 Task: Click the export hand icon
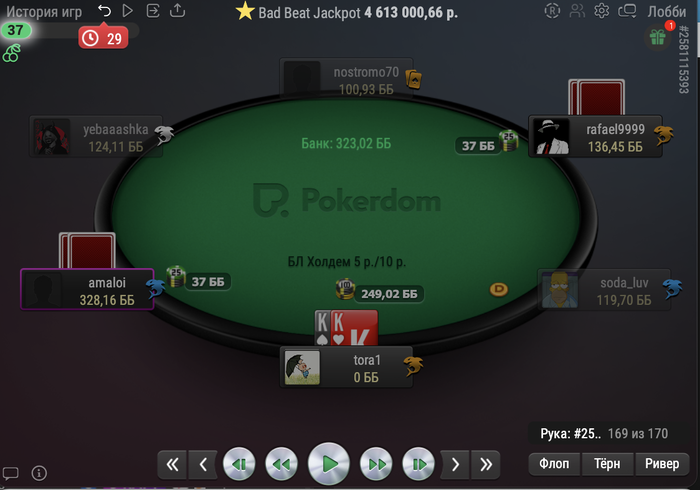[x=153, y=10]
